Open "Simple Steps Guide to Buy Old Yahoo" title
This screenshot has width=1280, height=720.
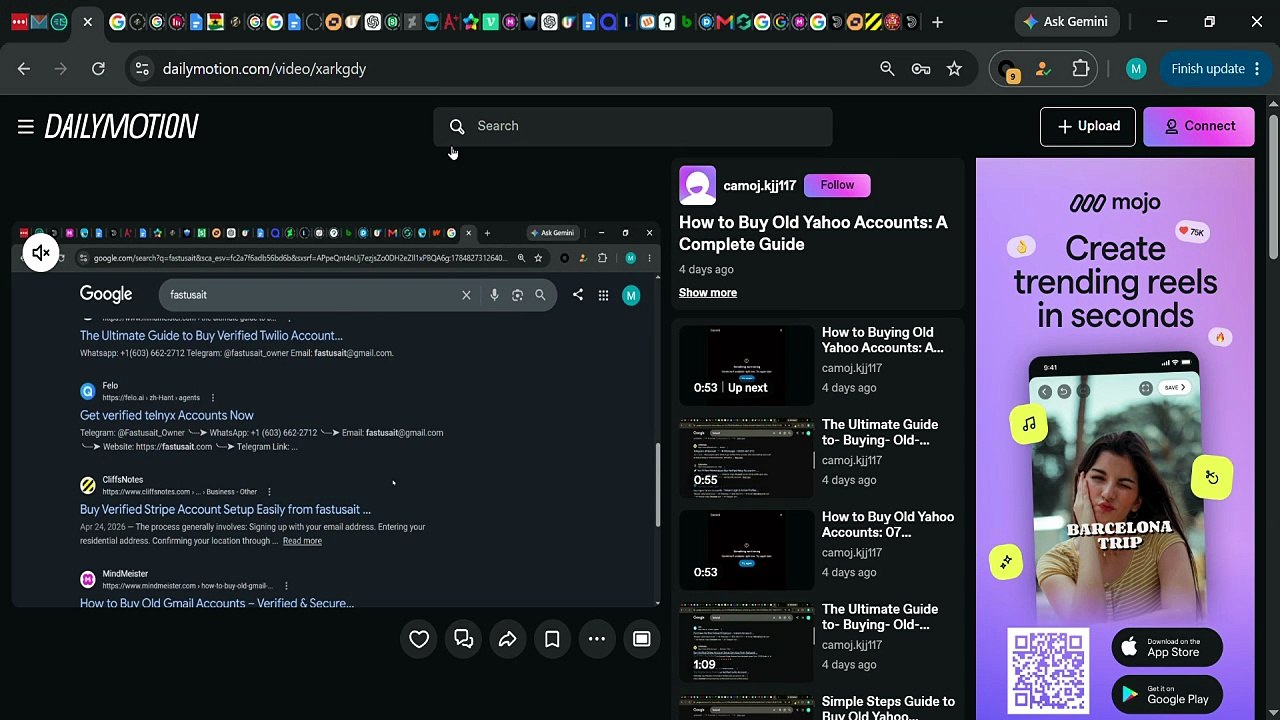[888, 707]
